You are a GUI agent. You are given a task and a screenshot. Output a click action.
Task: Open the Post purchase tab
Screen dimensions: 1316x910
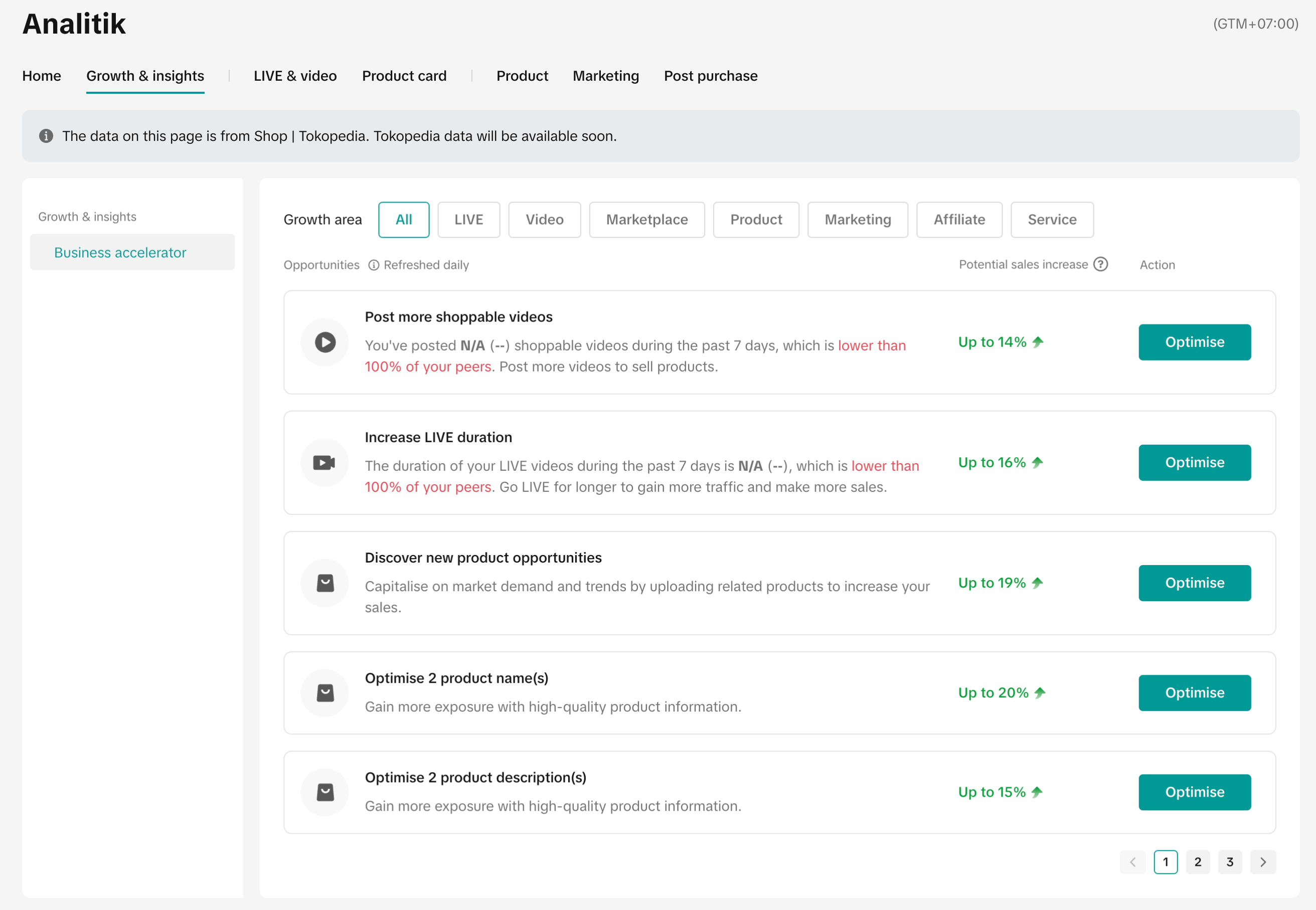click(x=711, y=76)
